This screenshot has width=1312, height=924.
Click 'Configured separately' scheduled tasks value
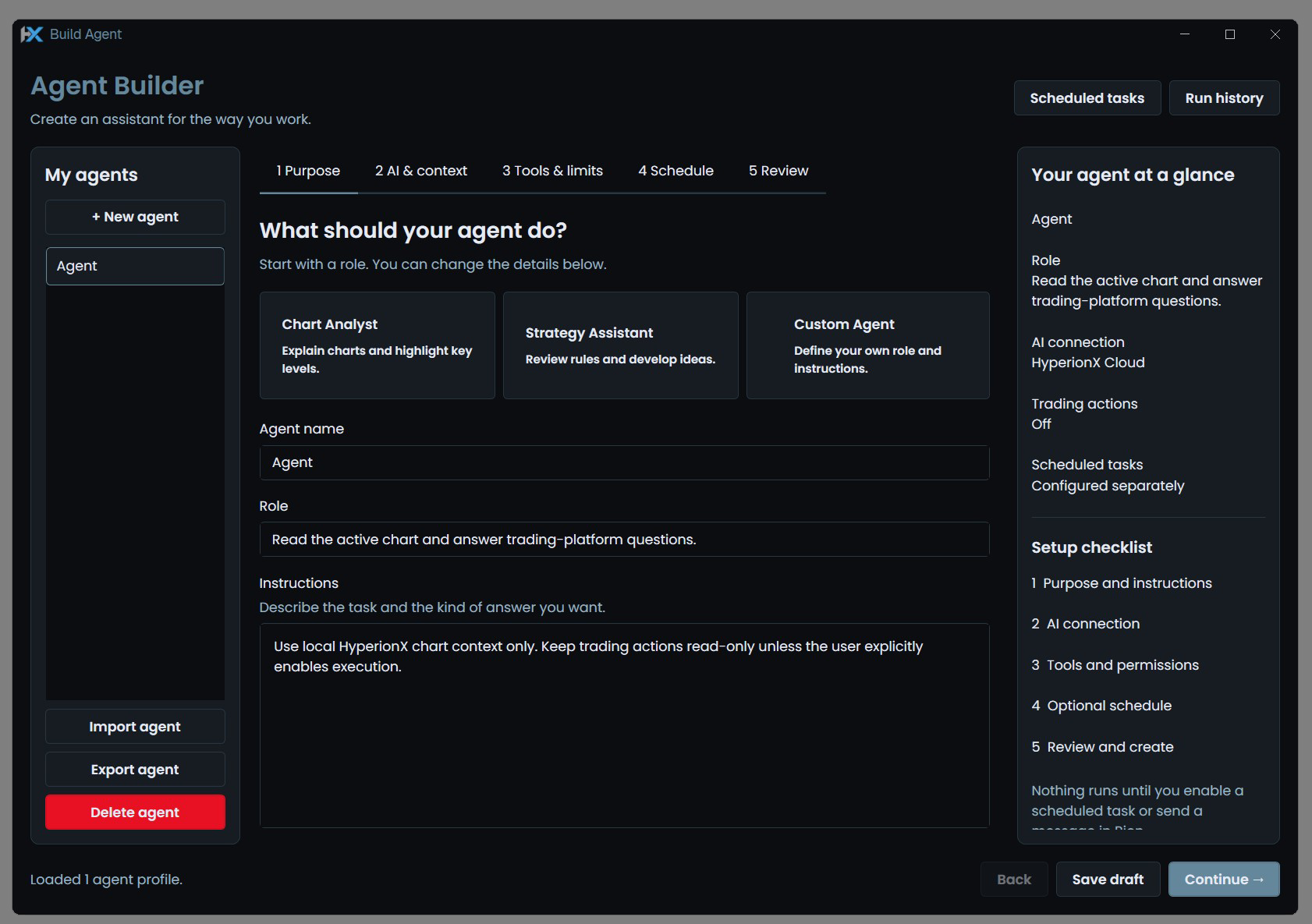coord(1108,486)
